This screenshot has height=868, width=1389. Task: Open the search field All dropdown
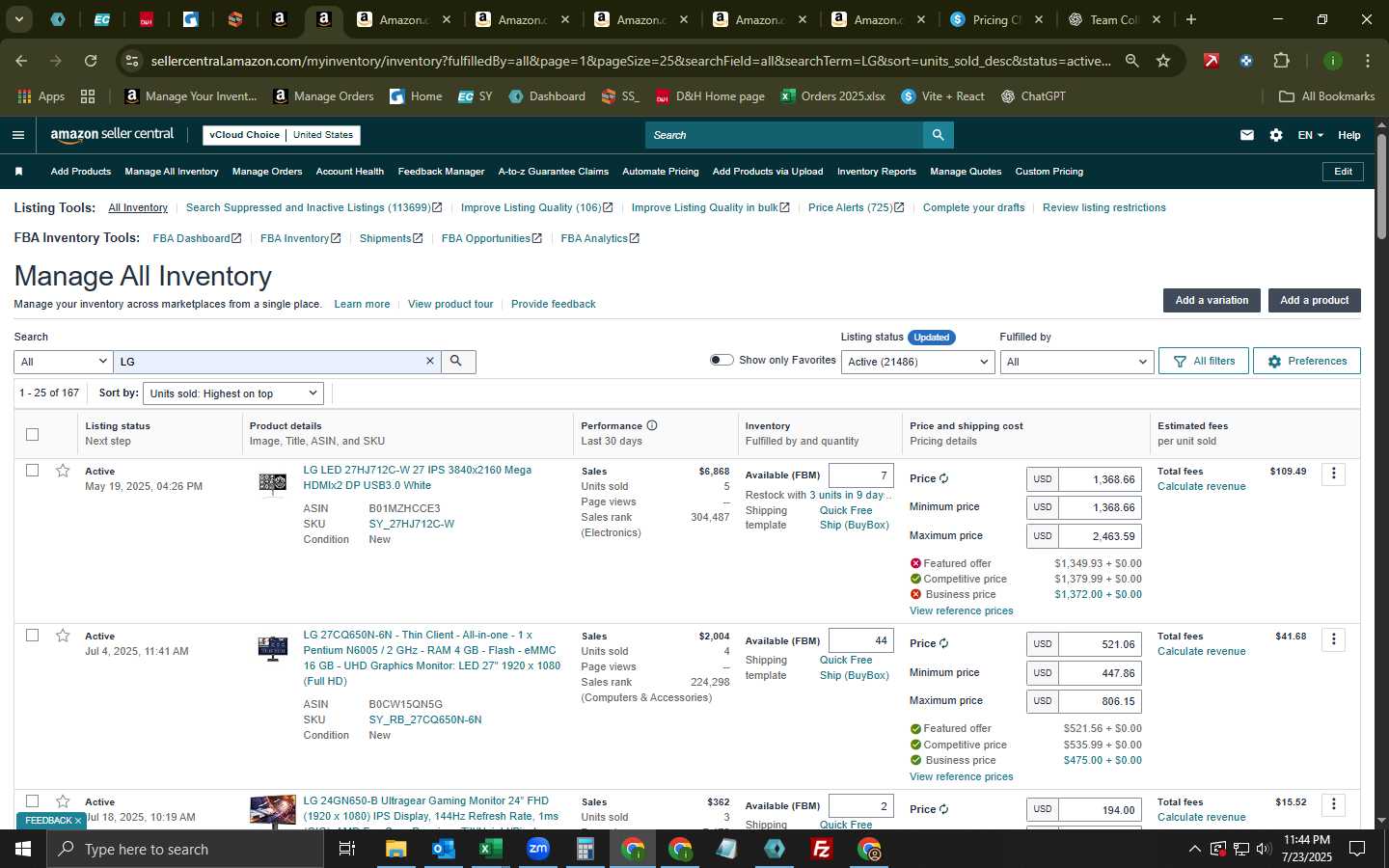pos(64,362)
